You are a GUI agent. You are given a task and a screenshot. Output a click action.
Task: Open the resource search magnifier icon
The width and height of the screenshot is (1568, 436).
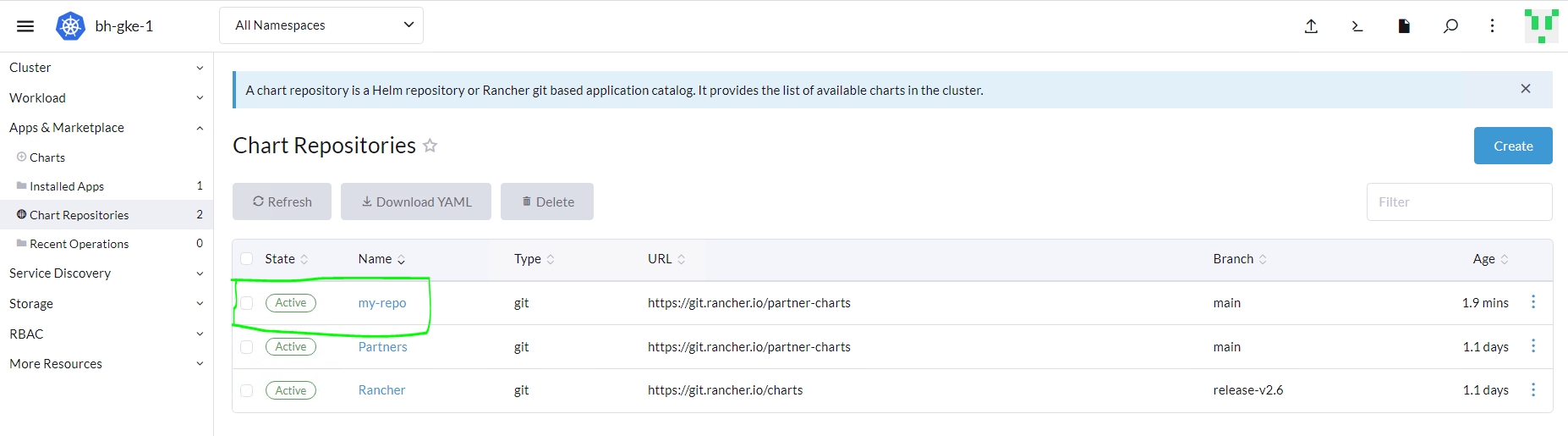[1450, 26]
